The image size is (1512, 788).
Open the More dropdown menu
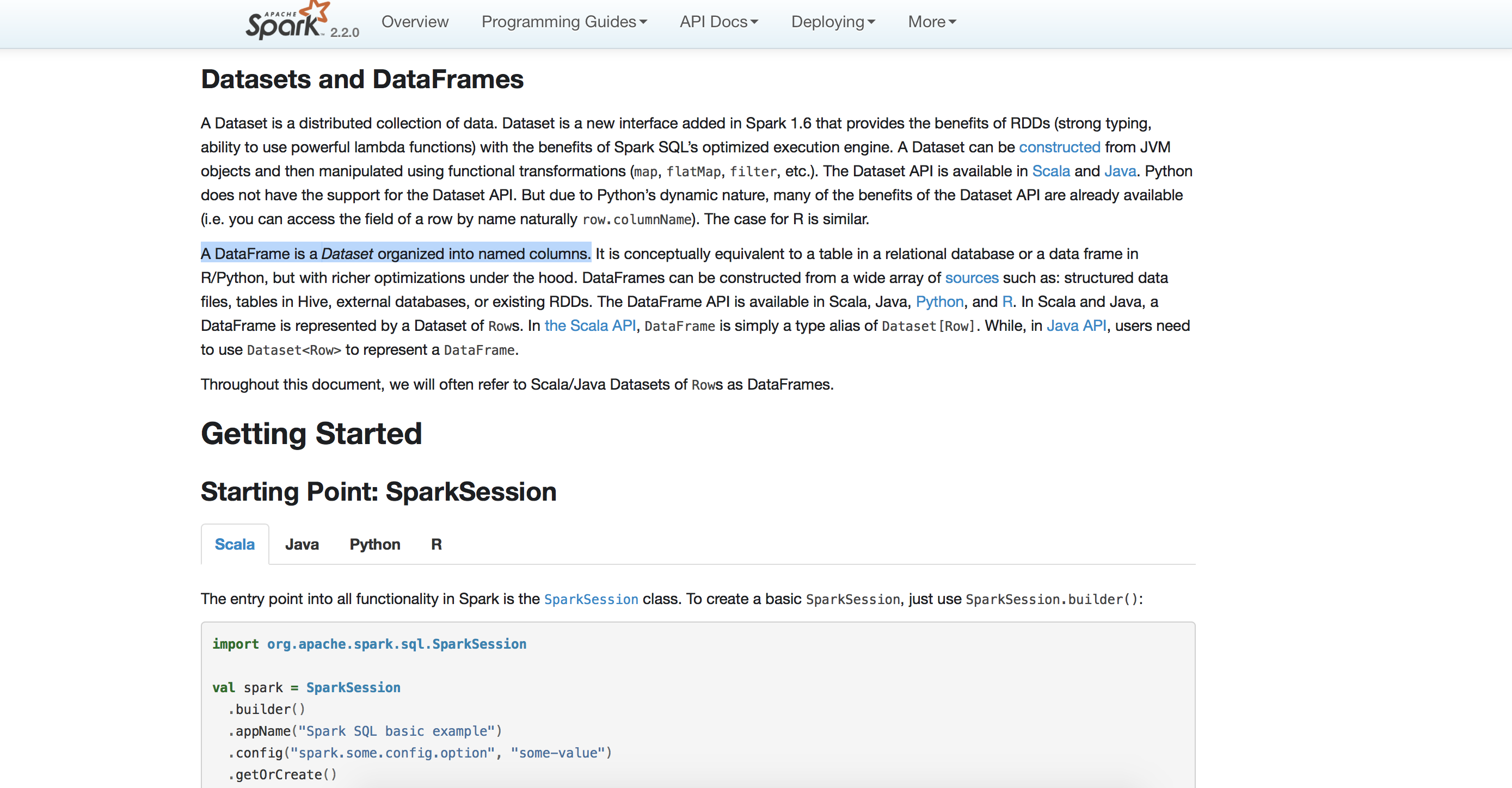pos(931,22)
